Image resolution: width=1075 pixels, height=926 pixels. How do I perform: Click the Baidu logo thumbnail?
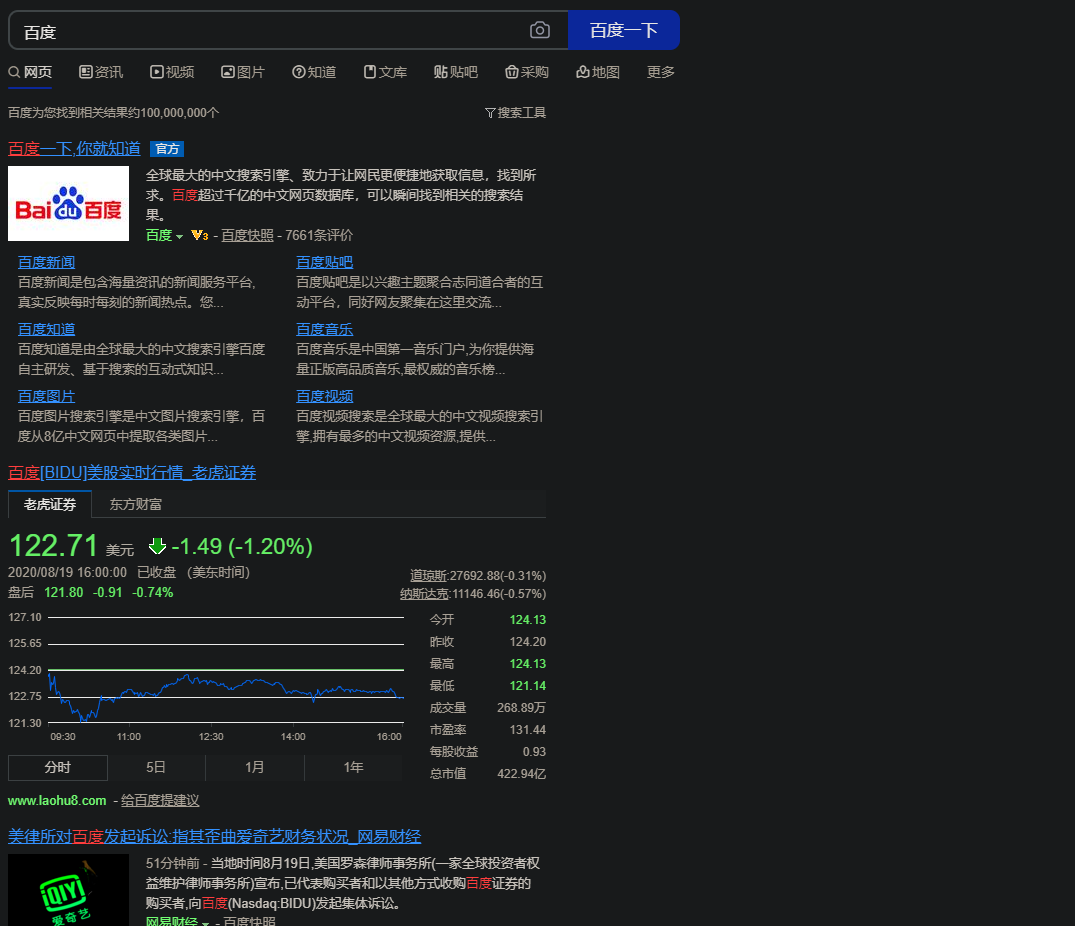[x=69, y=204]
